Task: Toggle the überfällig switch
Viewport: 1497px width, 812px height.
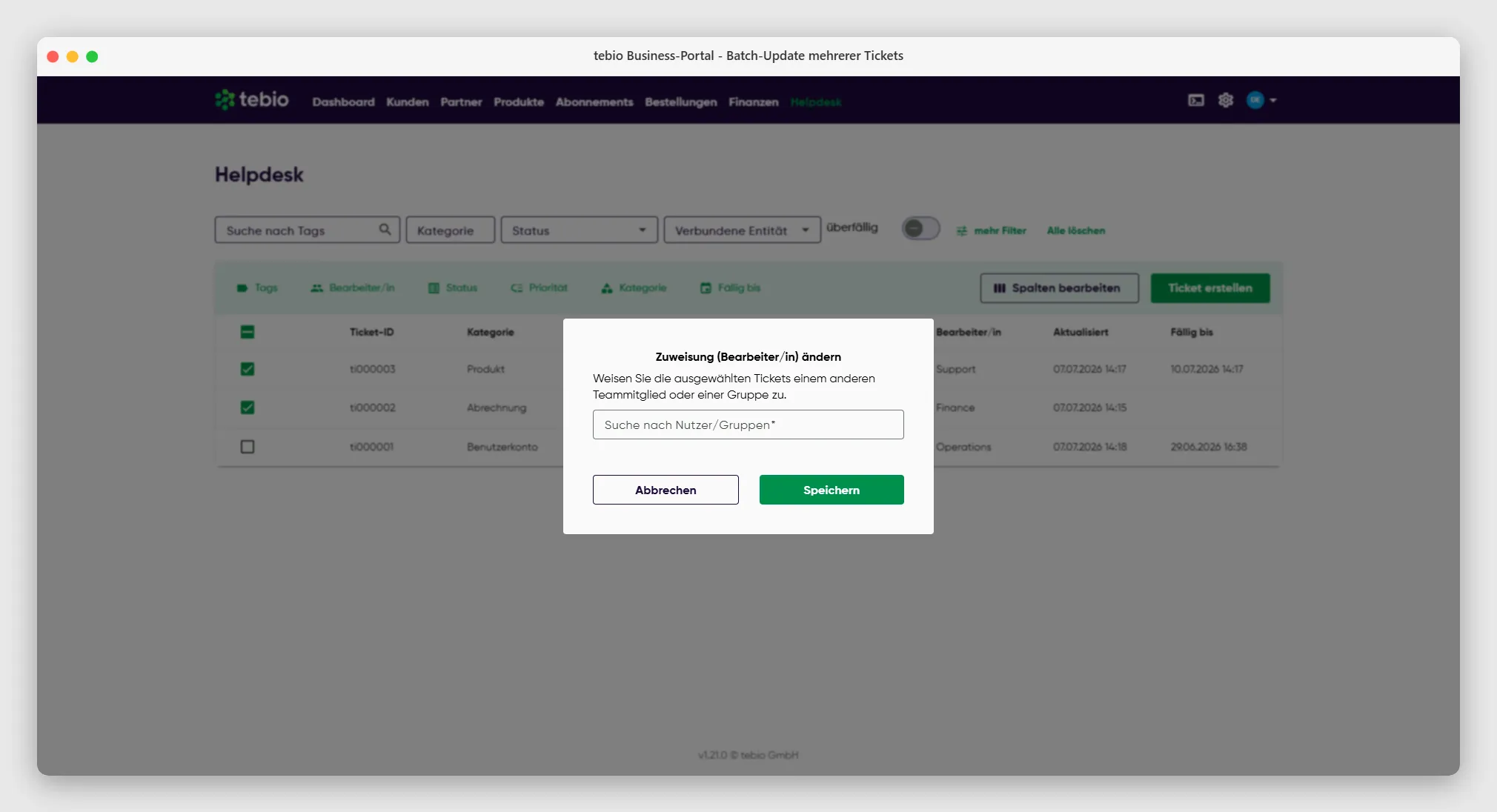Action: point(920,228)
